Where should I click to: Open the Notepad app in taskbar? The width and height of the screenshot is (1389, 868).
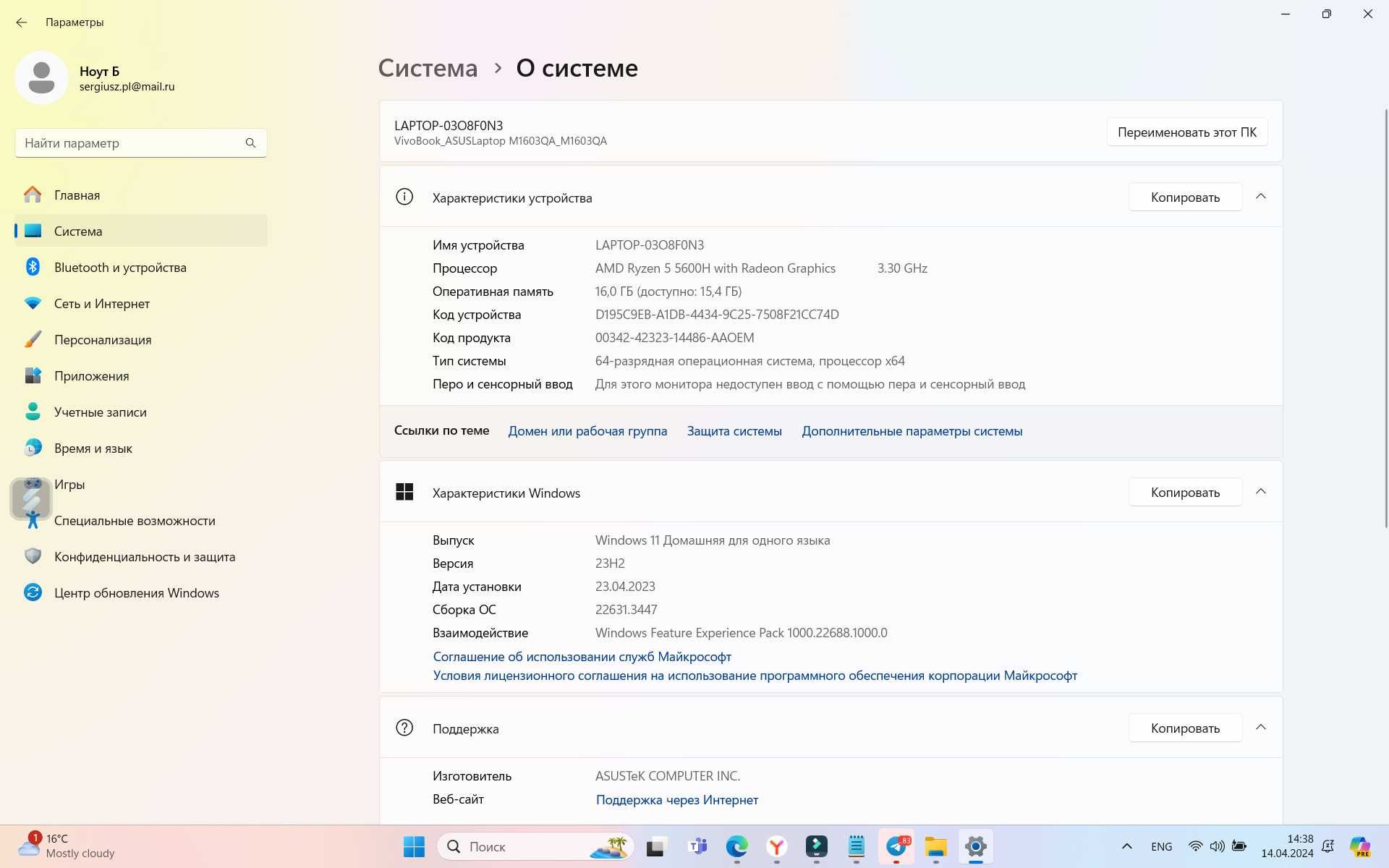[857, 846]
